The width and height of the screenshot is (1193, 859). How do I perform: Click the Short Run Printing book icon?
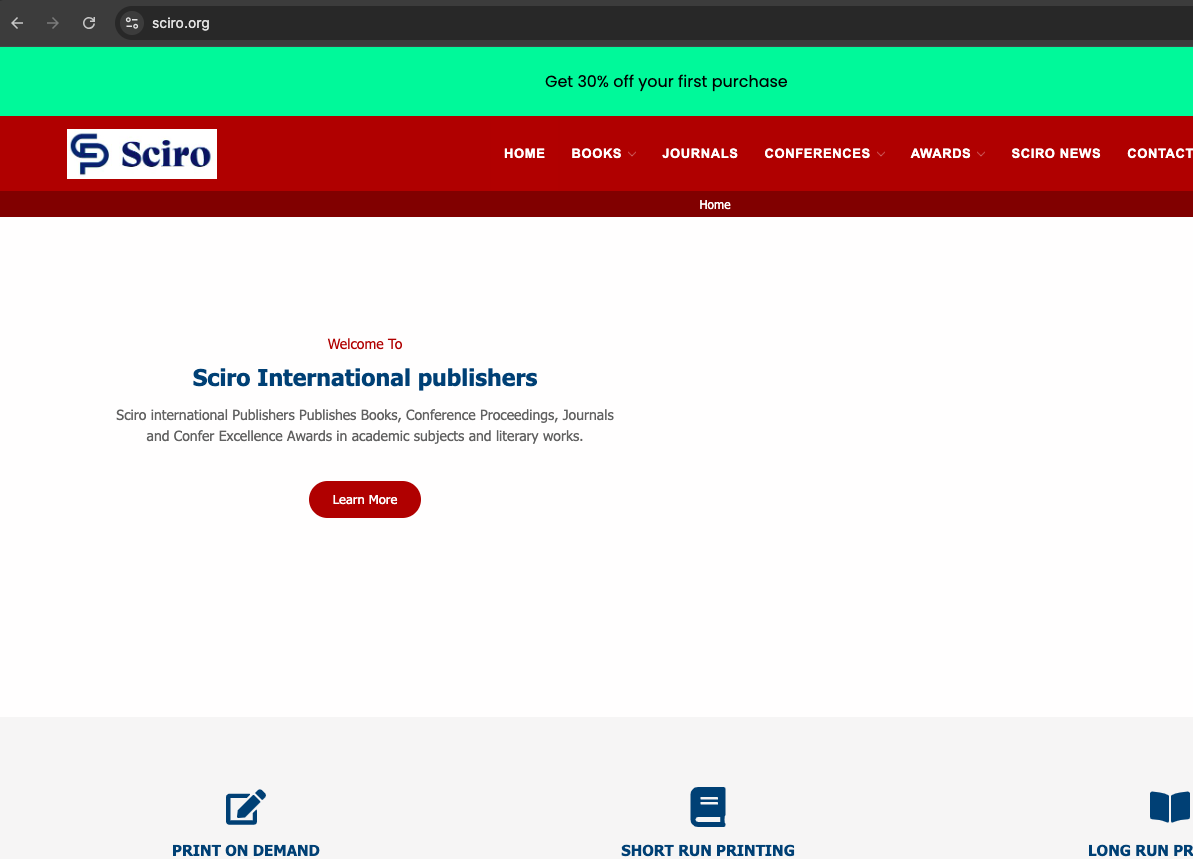point(708,807)
